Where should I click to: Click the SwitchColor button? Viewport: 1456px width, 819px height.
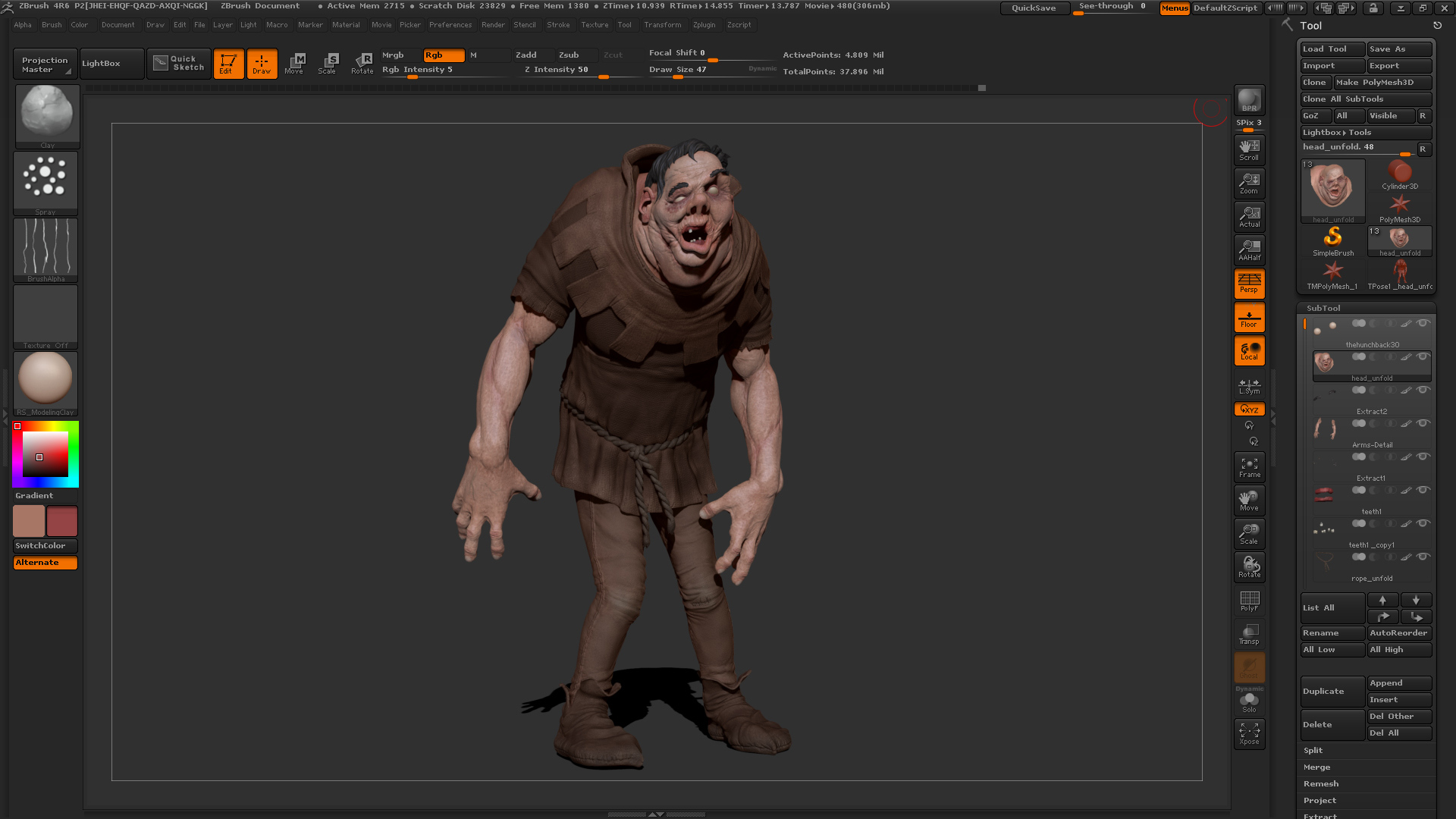point(45,545)
